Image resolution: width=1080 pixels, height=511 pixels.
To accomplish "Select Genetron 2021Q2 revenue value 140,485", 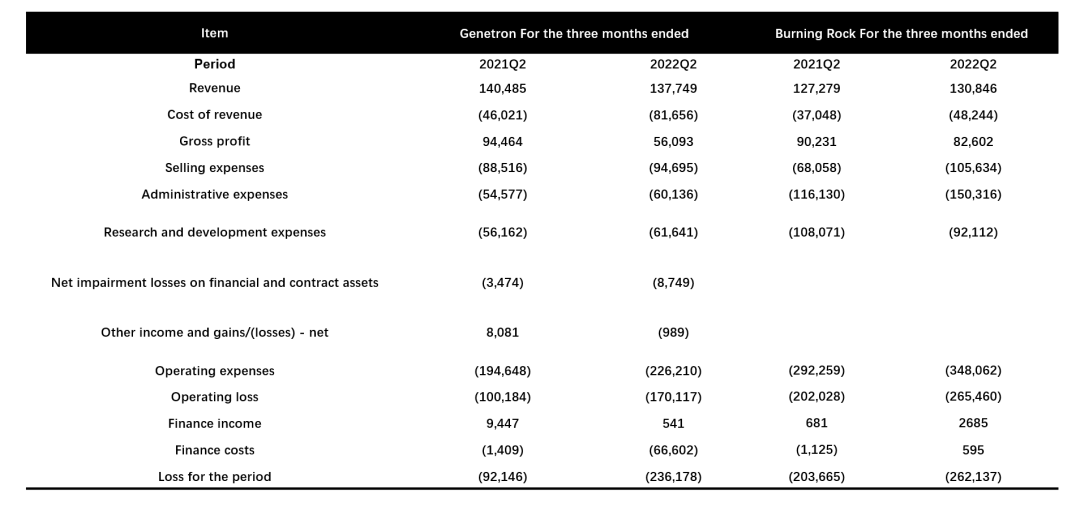I will click(502, 88).
